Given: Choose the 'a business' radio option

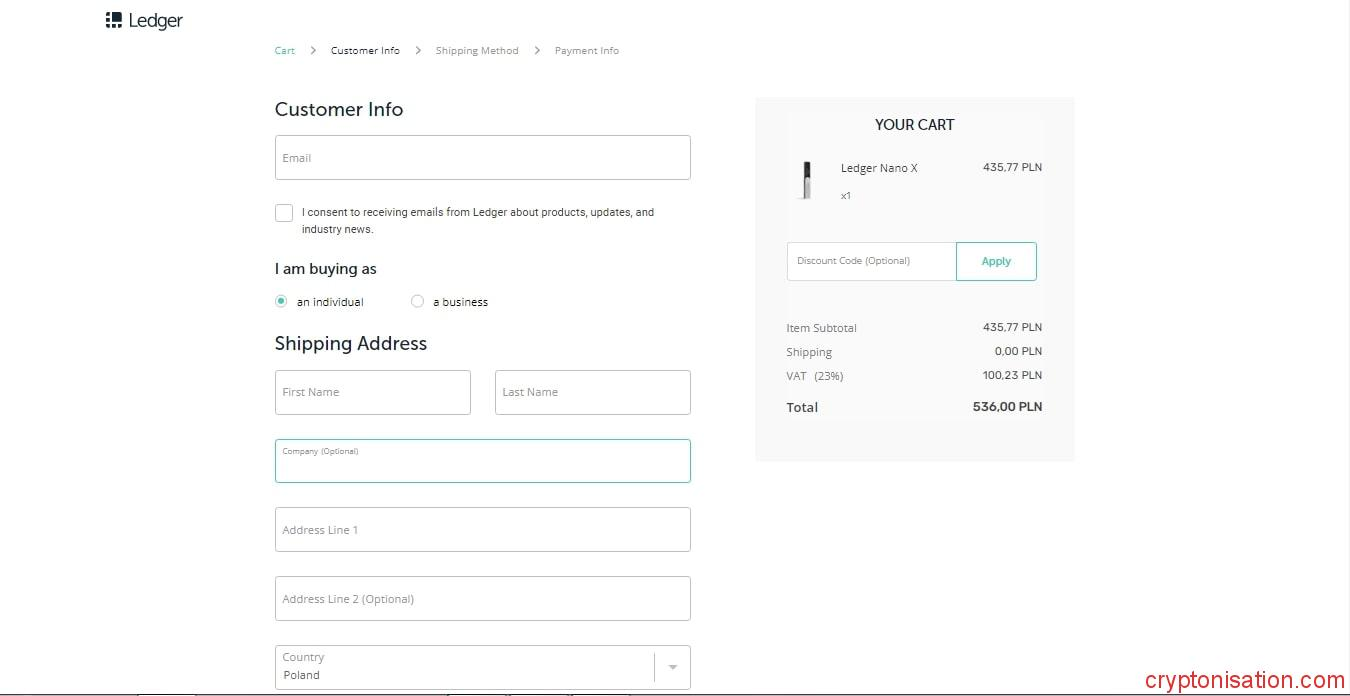Looking at the screenshot, I should (418, 301).
